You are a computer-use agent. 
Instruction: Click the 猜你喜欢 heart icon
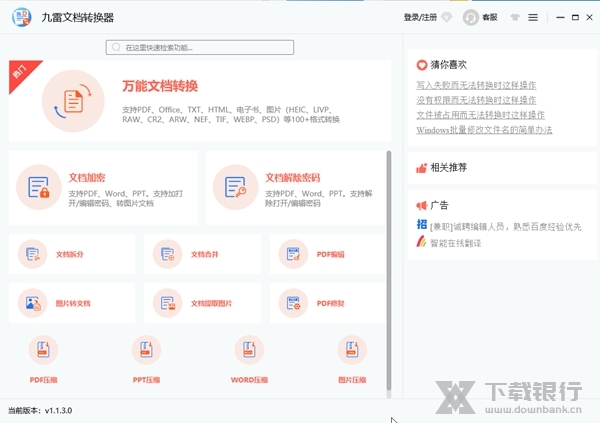point(422,65)
